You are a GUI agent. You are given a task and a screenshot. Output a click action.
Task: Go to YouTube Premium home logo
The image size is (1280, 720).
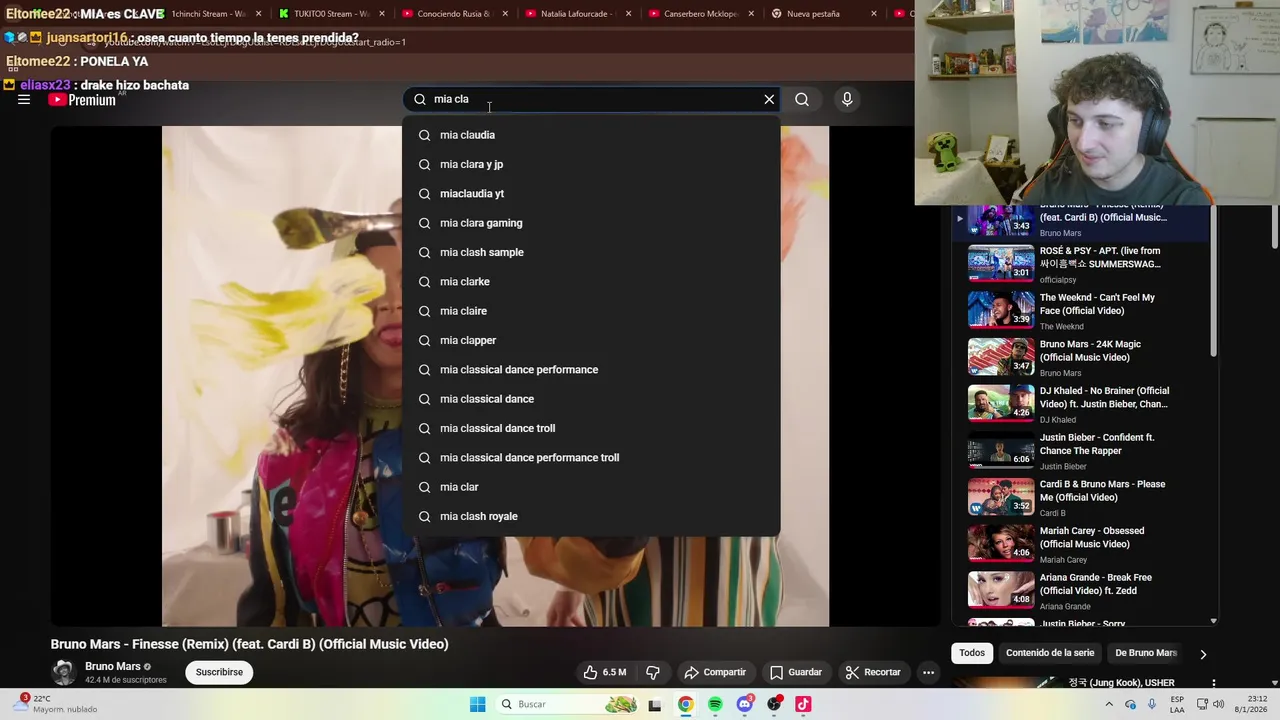pos(82,100)
